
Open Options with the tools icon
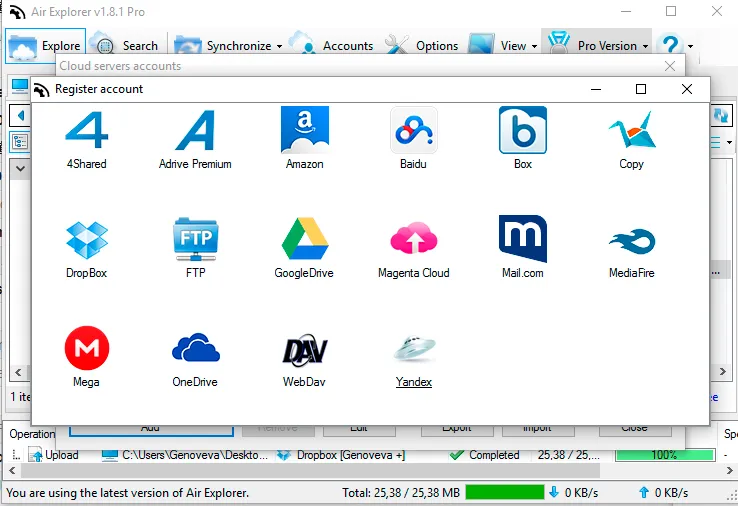422,46
